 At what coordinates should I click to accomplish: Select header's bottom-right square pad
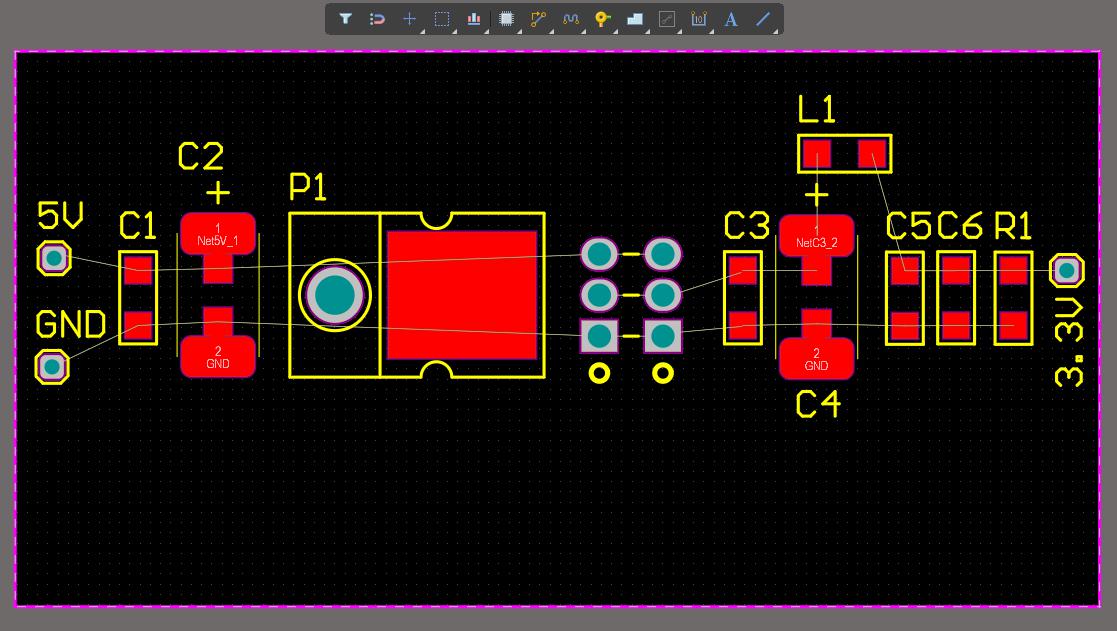(663, 336)
